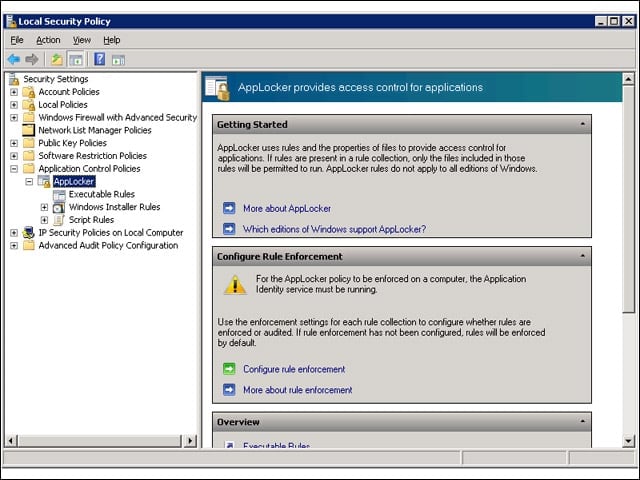640x480 pixels.
Task: Select Application Control Policies in tree
Action: point(89,169)
